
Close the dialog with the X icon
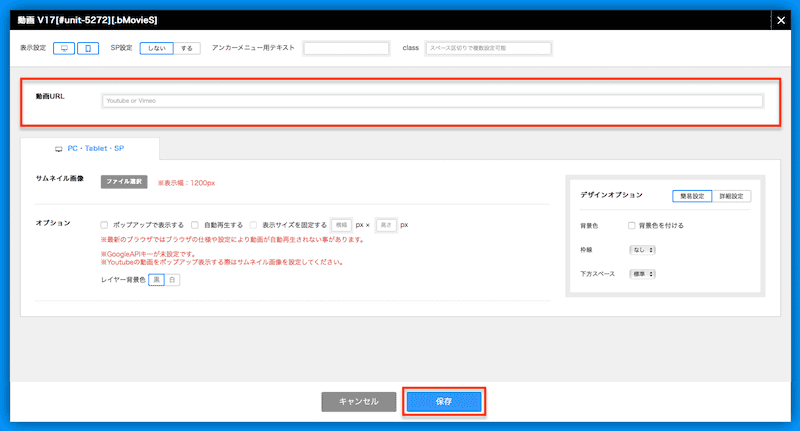pyautogui.click(x=781, y=17)
